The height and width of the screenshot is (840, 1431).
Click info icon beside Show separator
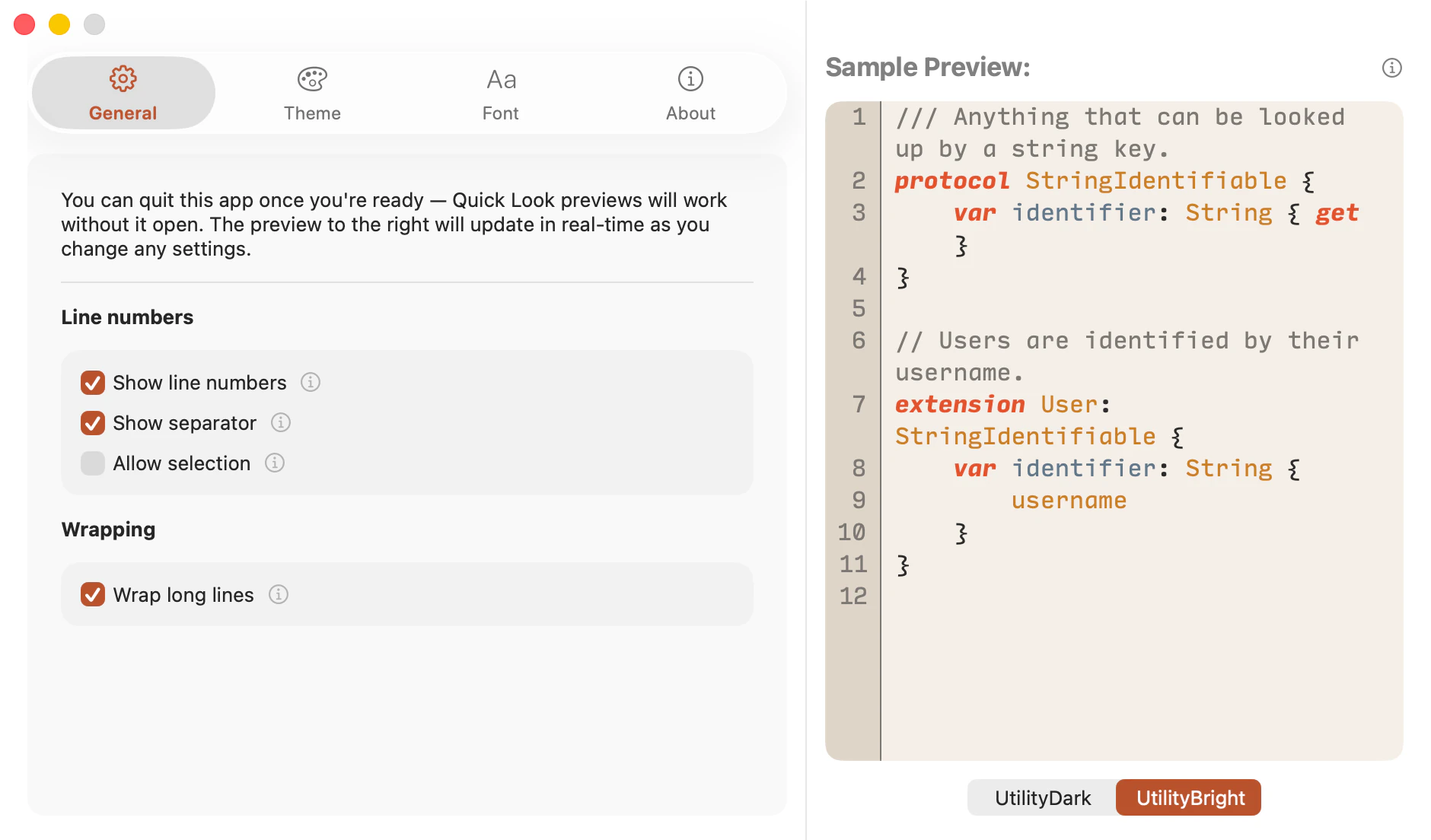click(x=281, y=422)
